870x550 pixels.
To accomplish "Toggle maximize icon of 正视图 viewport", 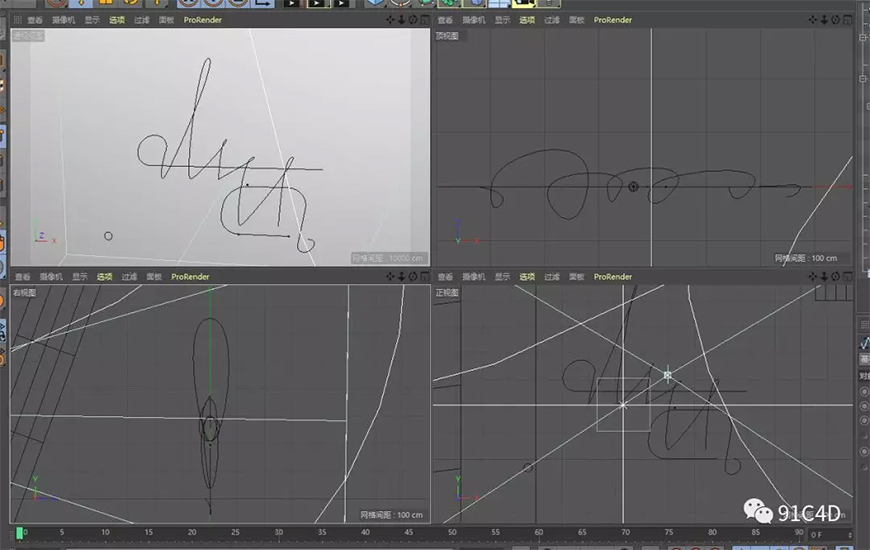I will click(x=847, y=276).
